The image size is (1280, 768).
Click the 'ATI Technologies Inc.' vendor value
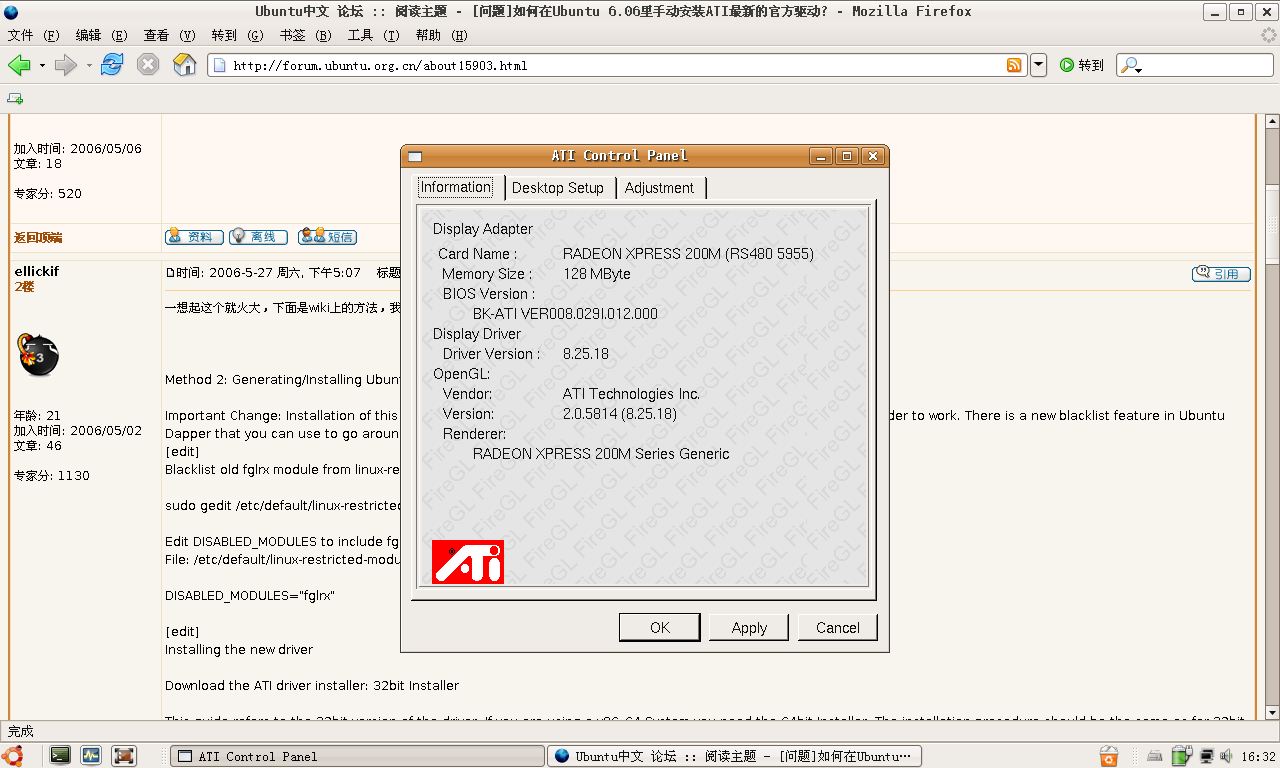click(x=631, y=394)
